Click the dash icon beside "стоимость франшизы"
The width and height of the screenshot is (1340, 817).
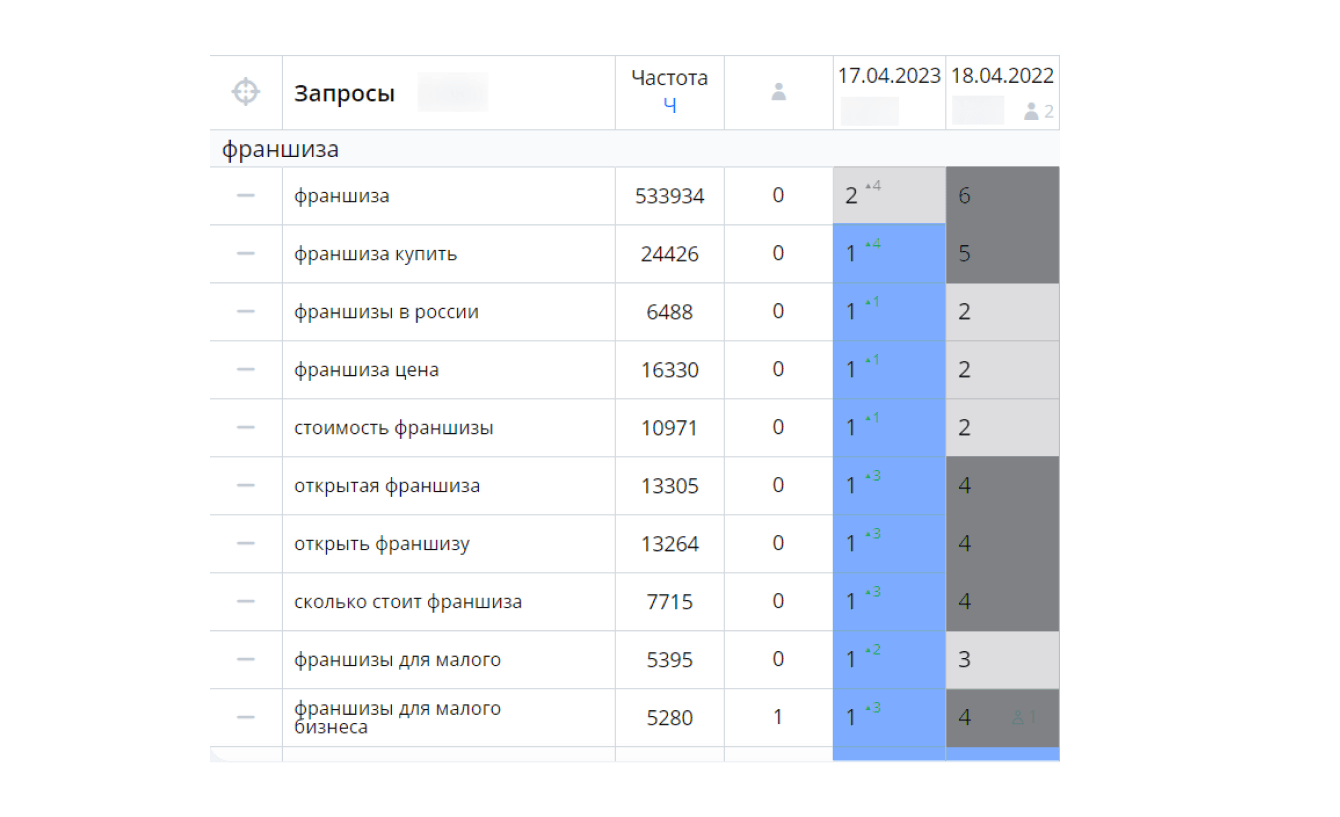[246, 428]
